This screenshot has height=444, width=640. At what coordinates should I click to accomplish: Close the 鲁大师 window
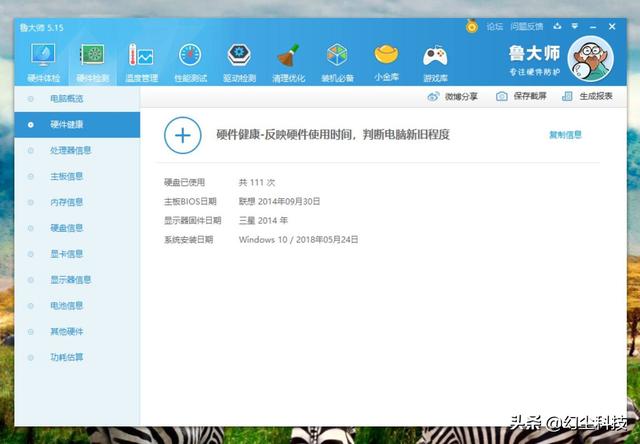click(x=612, y=27)
